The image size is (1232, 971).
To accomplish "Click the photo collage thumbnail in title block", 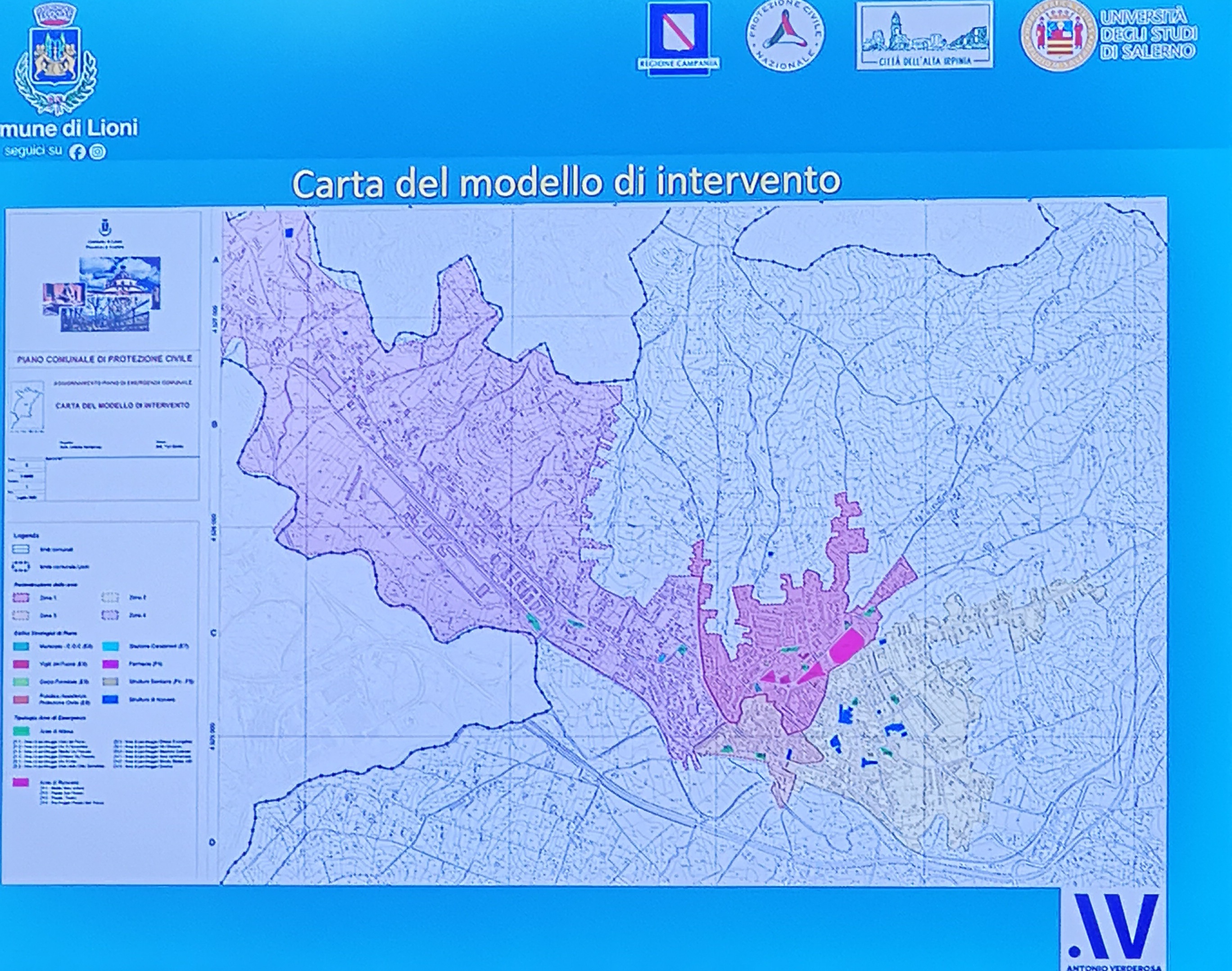I will coord(102,294).
